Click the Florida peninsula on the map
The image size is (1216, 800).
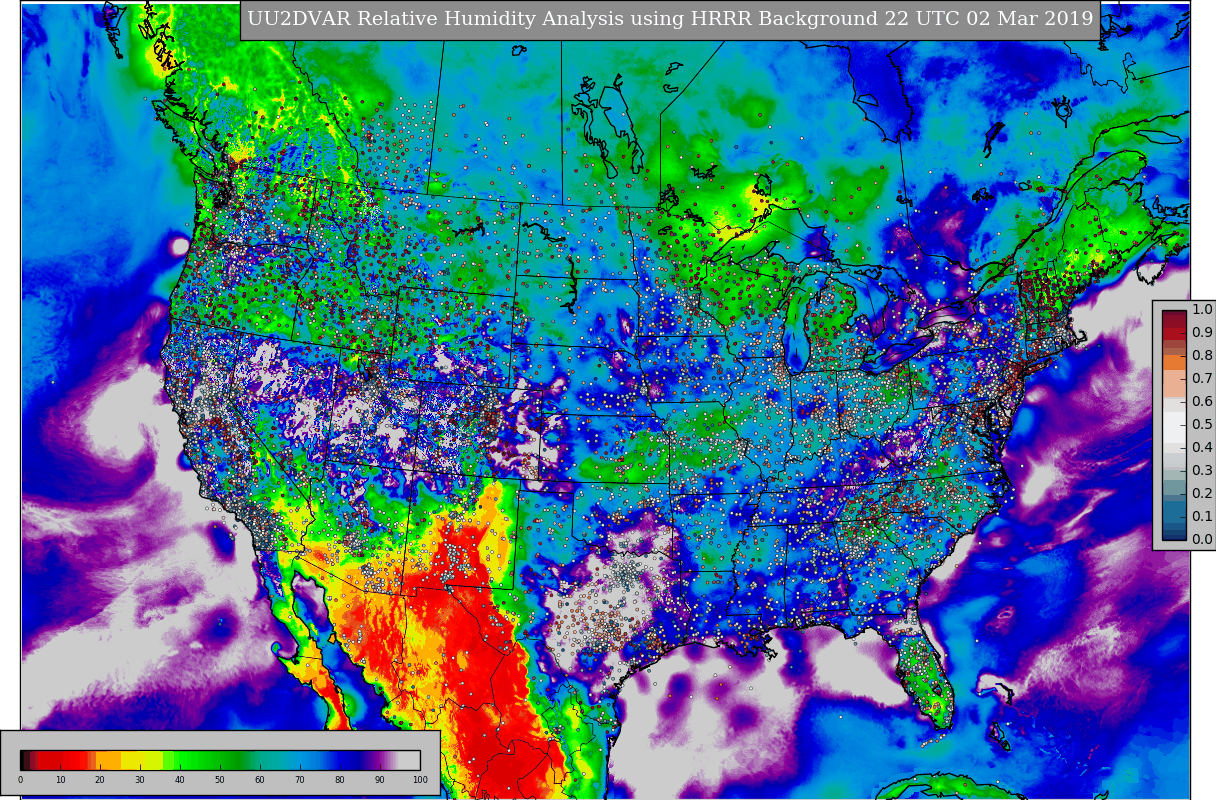tap(925, 675)
